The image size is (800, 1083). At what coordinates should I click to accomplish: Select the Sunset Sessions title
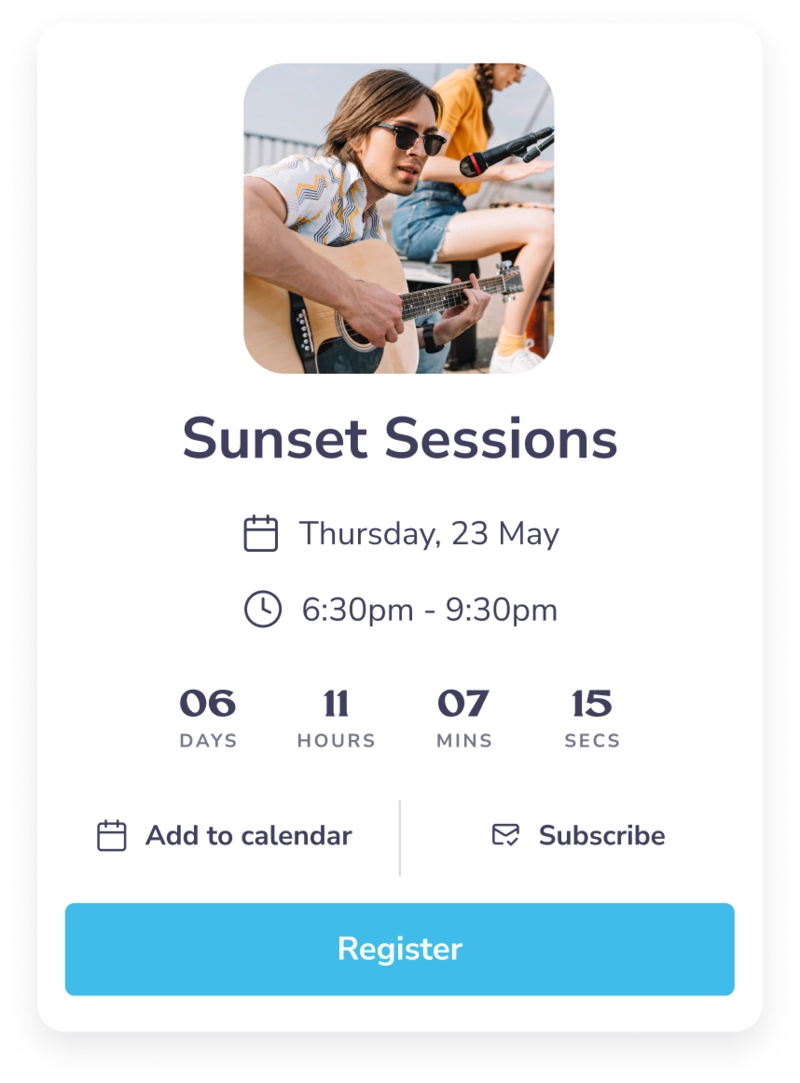(399, 436)
